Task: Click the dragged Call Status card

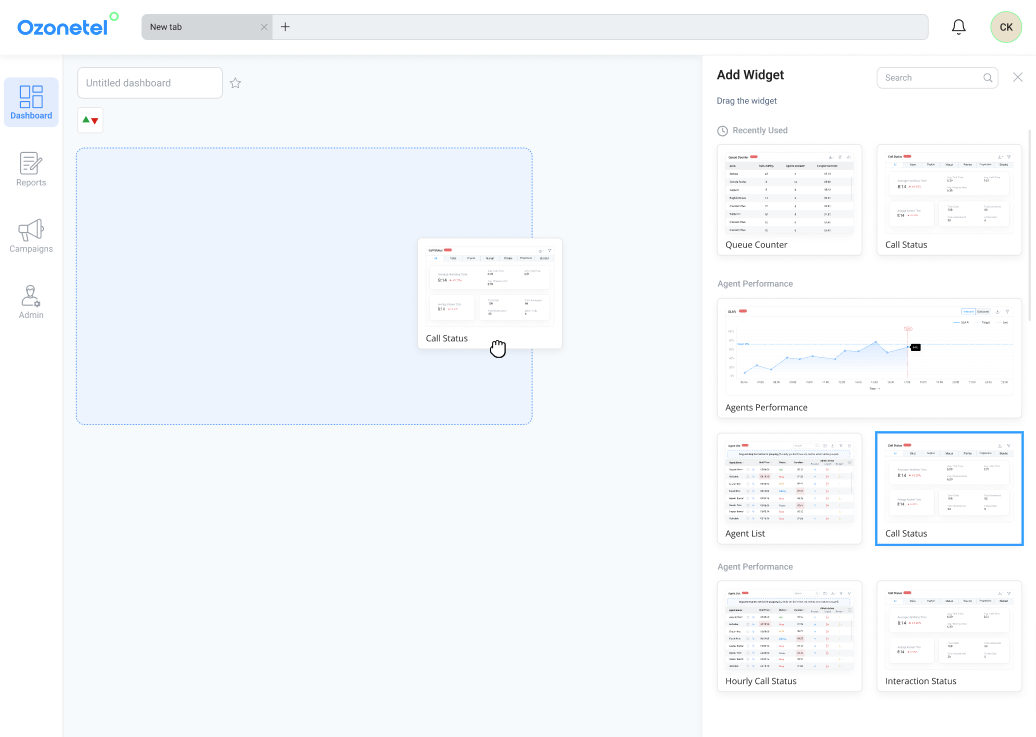Action: click(x=490, y=293)
